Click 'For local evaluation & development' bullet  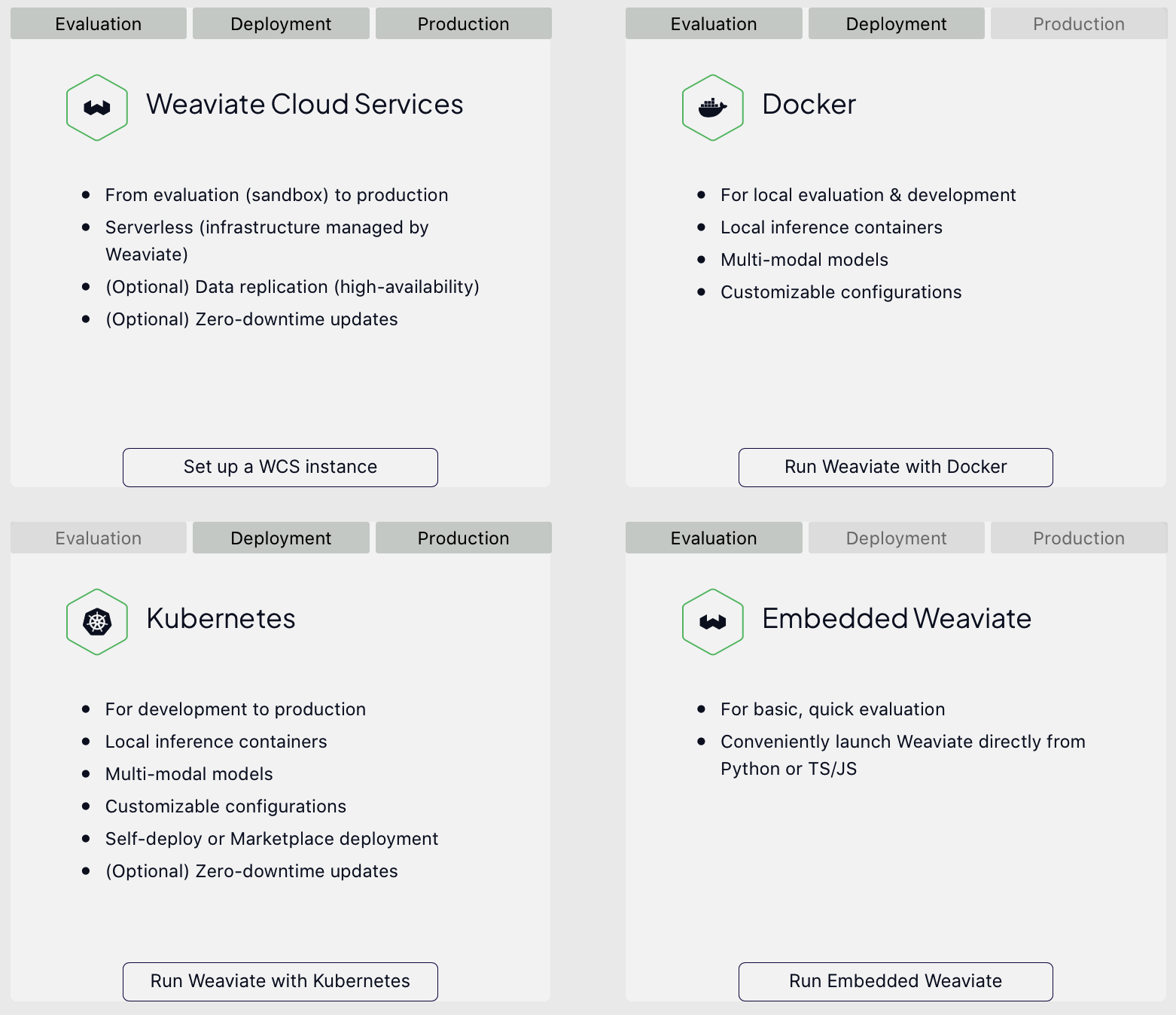(x=868, y=195)
